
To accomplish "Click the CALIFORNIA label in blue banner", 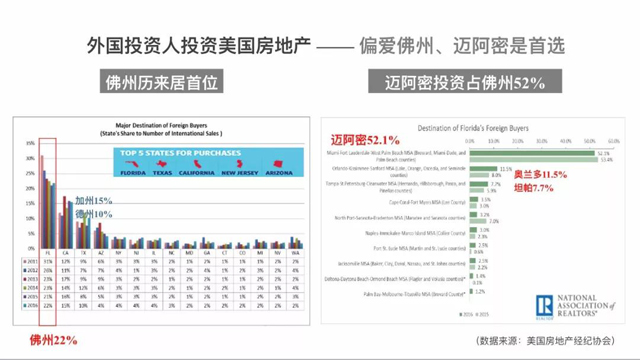I will [x=197, y=173].
